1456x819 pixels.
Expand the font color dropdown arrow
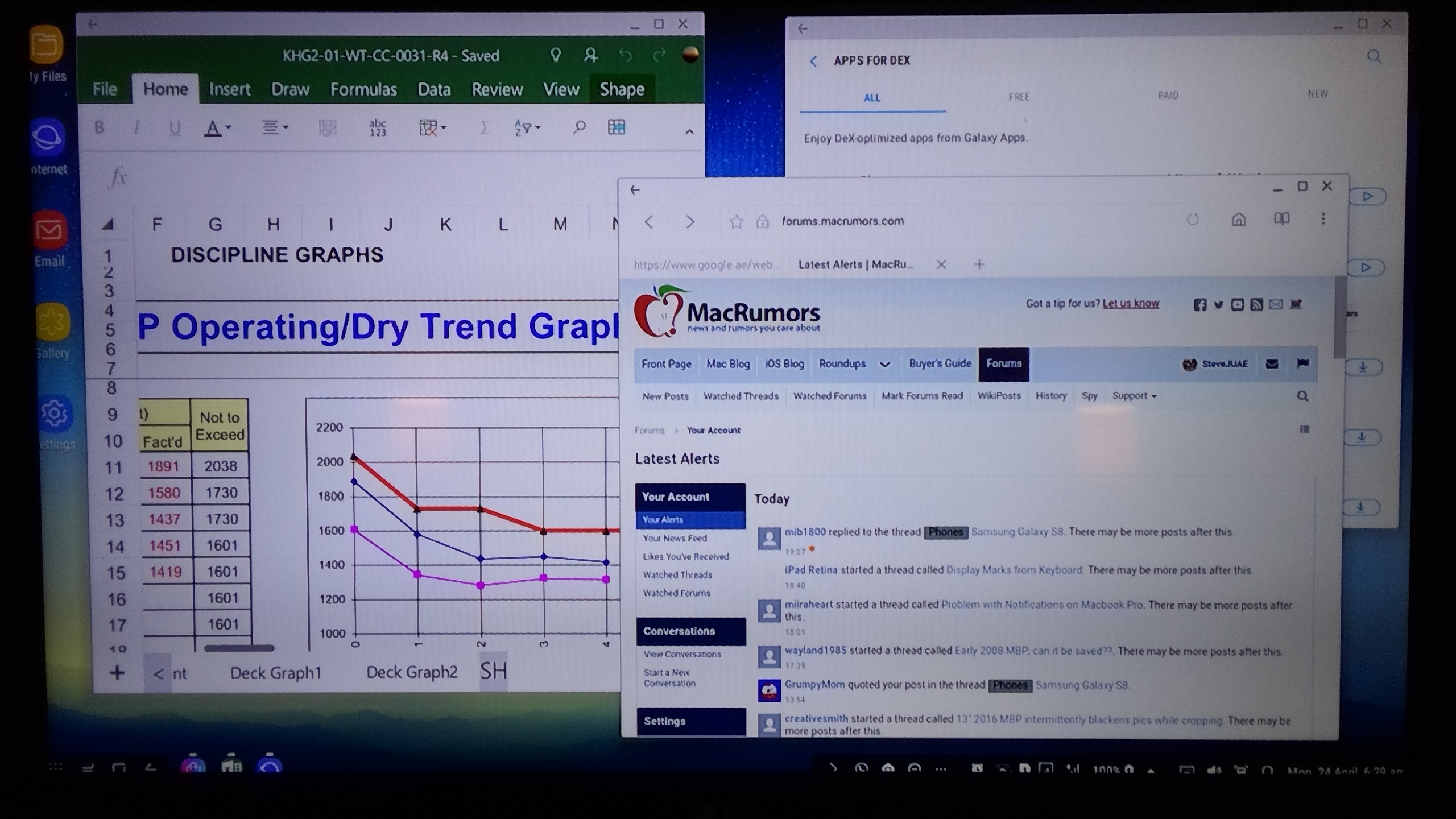(229, 127)
